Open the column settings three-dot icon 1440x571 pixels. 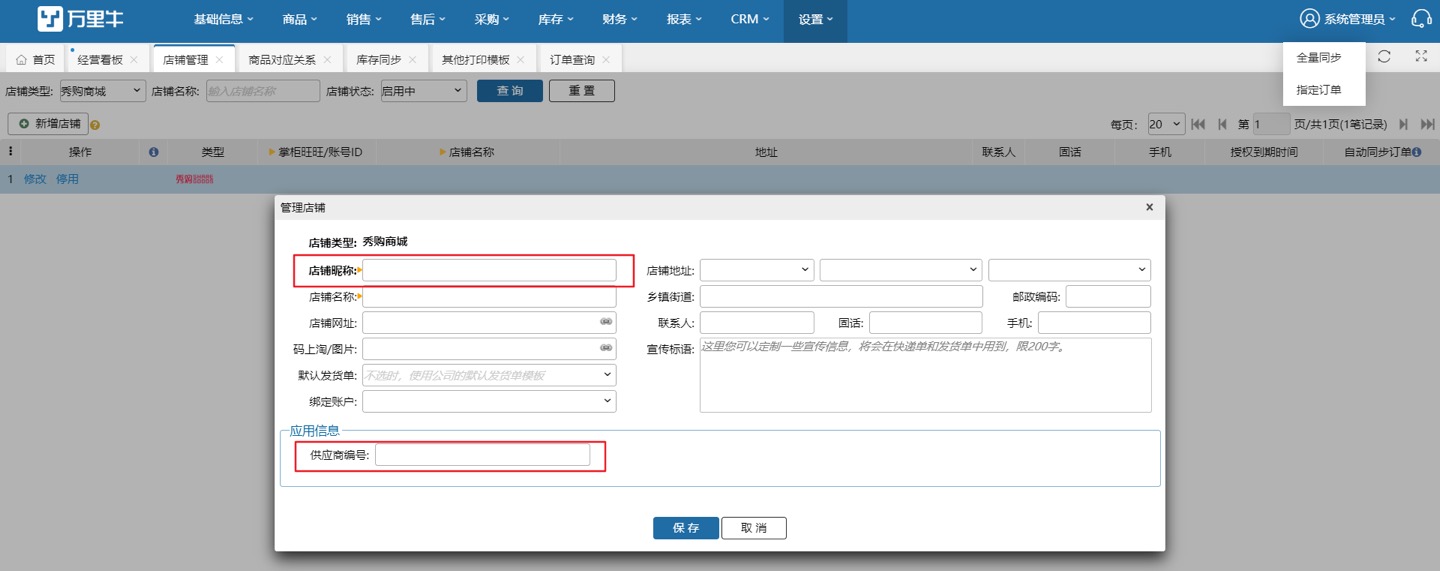tap(10, 152)
